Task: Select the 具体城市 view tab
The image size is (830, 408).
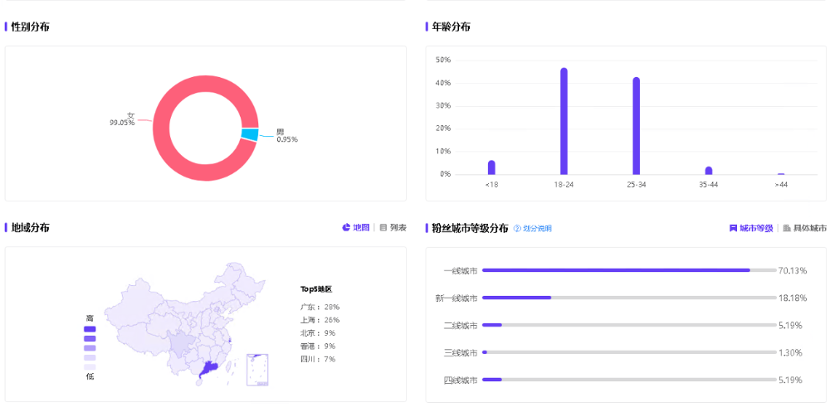Action: [x=810, y=228]
